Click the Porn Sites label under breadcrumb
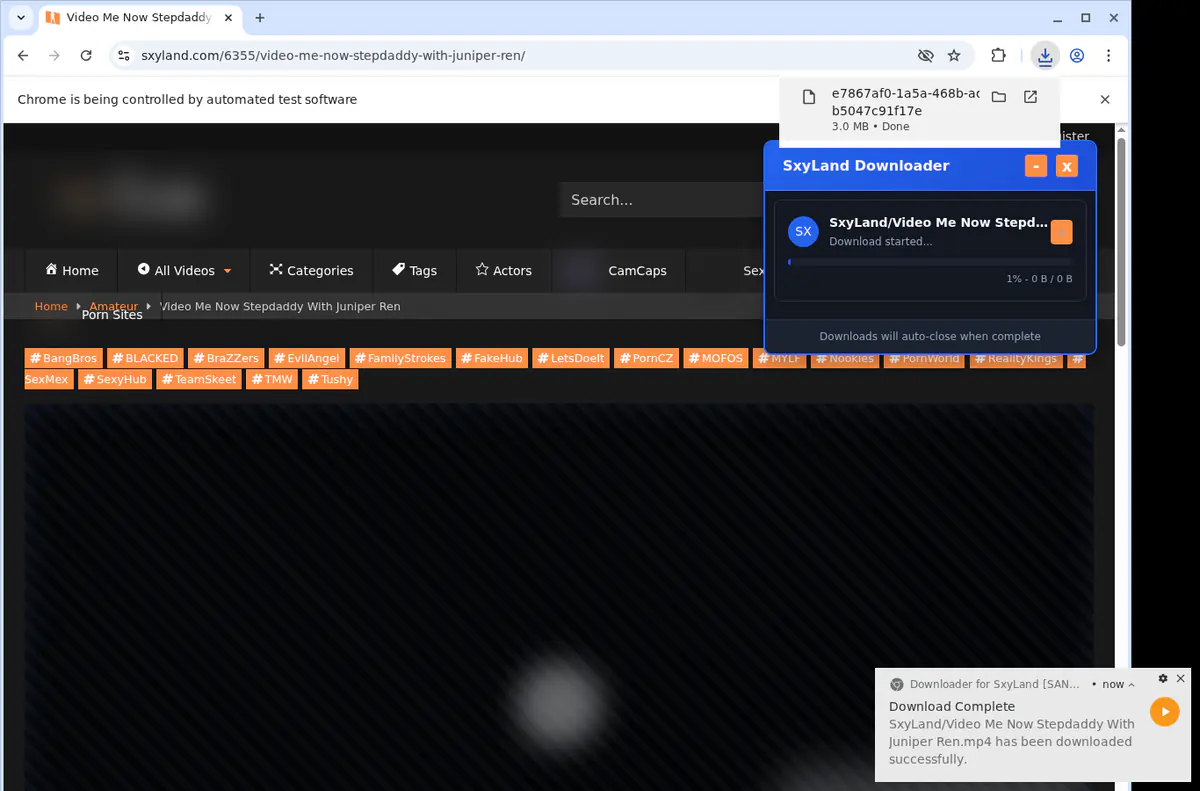This screenshot has height=791, width=1200. pos(112,314)
